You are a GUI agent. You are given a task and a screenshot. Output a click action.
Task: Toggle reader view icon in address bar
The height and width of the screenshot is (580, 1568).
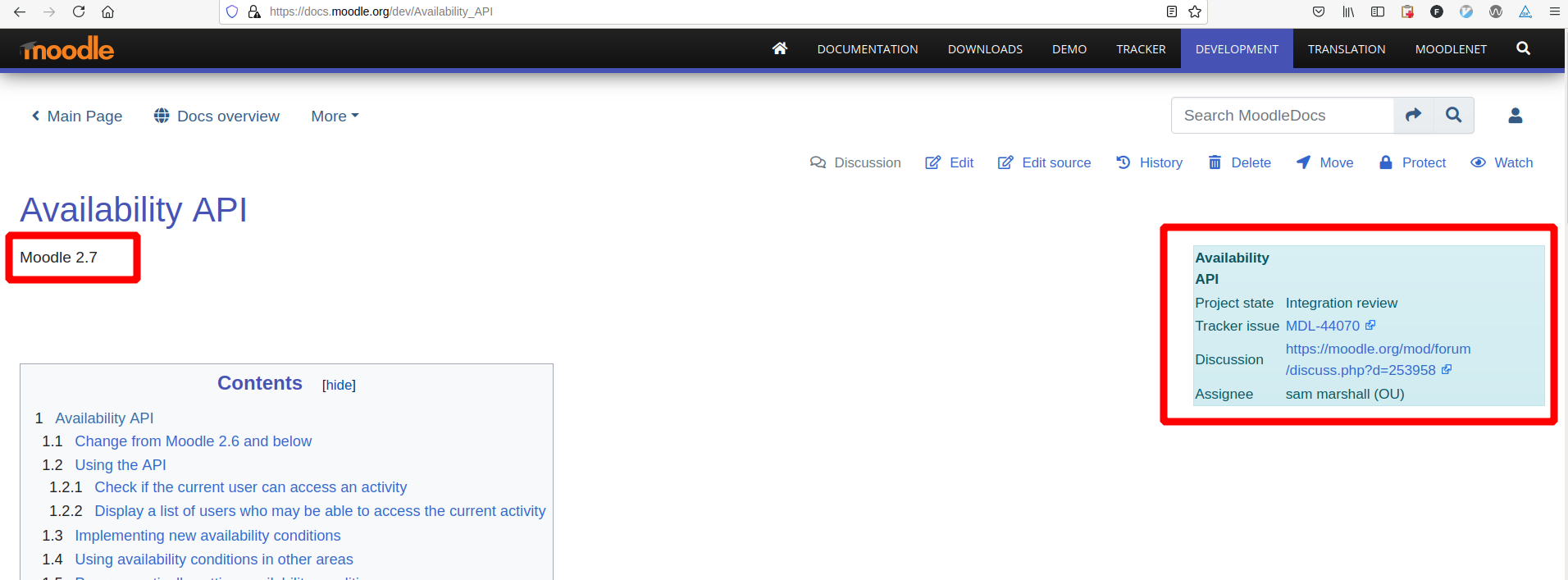coord(1172,11)
